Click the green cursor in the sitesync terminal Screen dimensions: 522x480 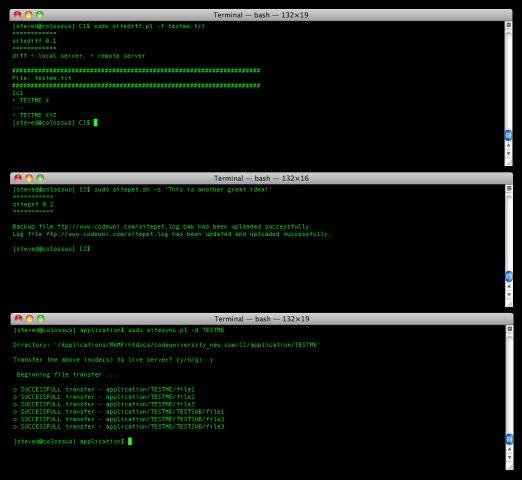130,441
